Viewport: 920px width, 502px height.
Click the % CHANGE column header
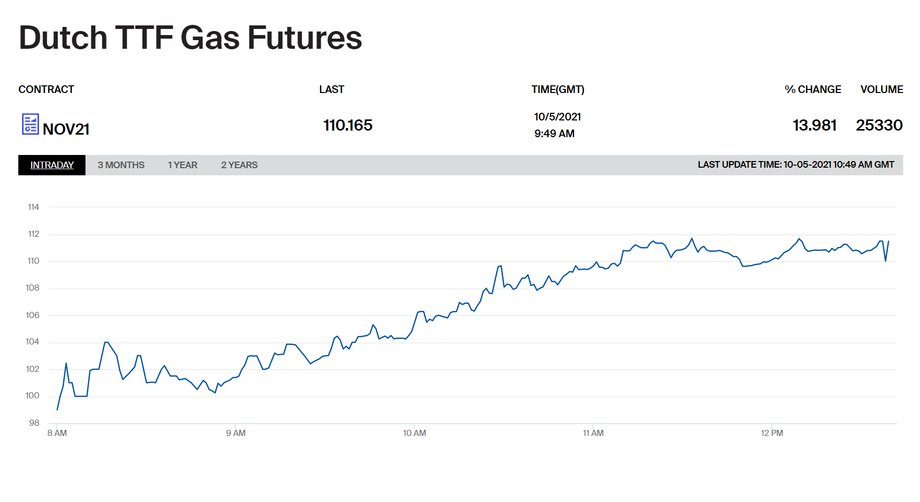pos(813,89)
